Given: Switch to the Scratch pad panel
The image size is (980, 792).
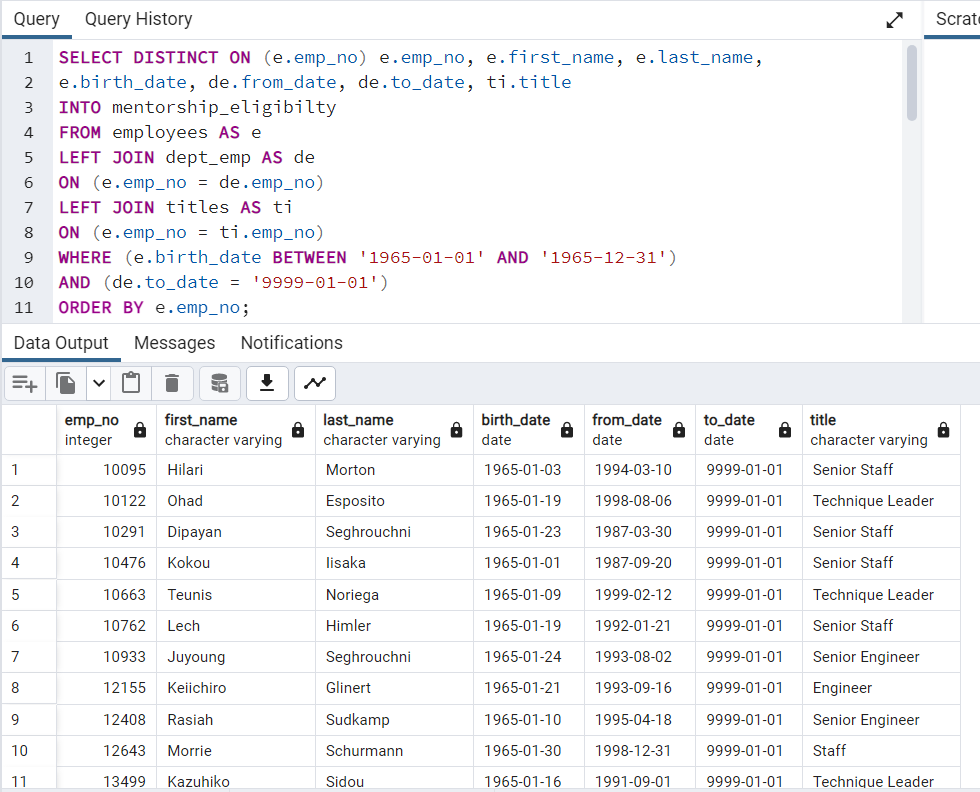Looking at the screenshot, I should pos(958,18).
